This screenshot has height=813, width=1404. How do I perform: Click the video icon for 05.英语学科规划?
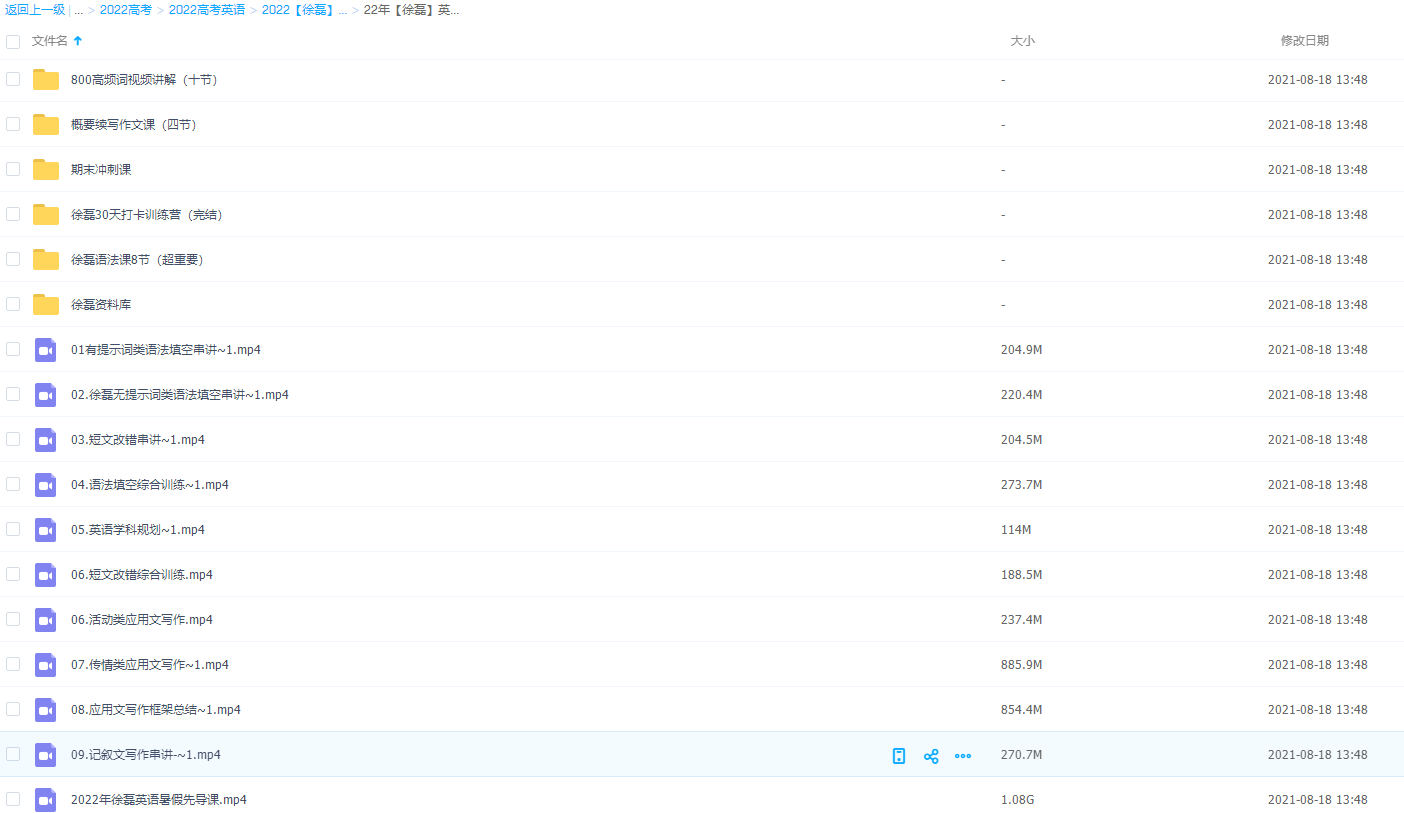[46, 530]
